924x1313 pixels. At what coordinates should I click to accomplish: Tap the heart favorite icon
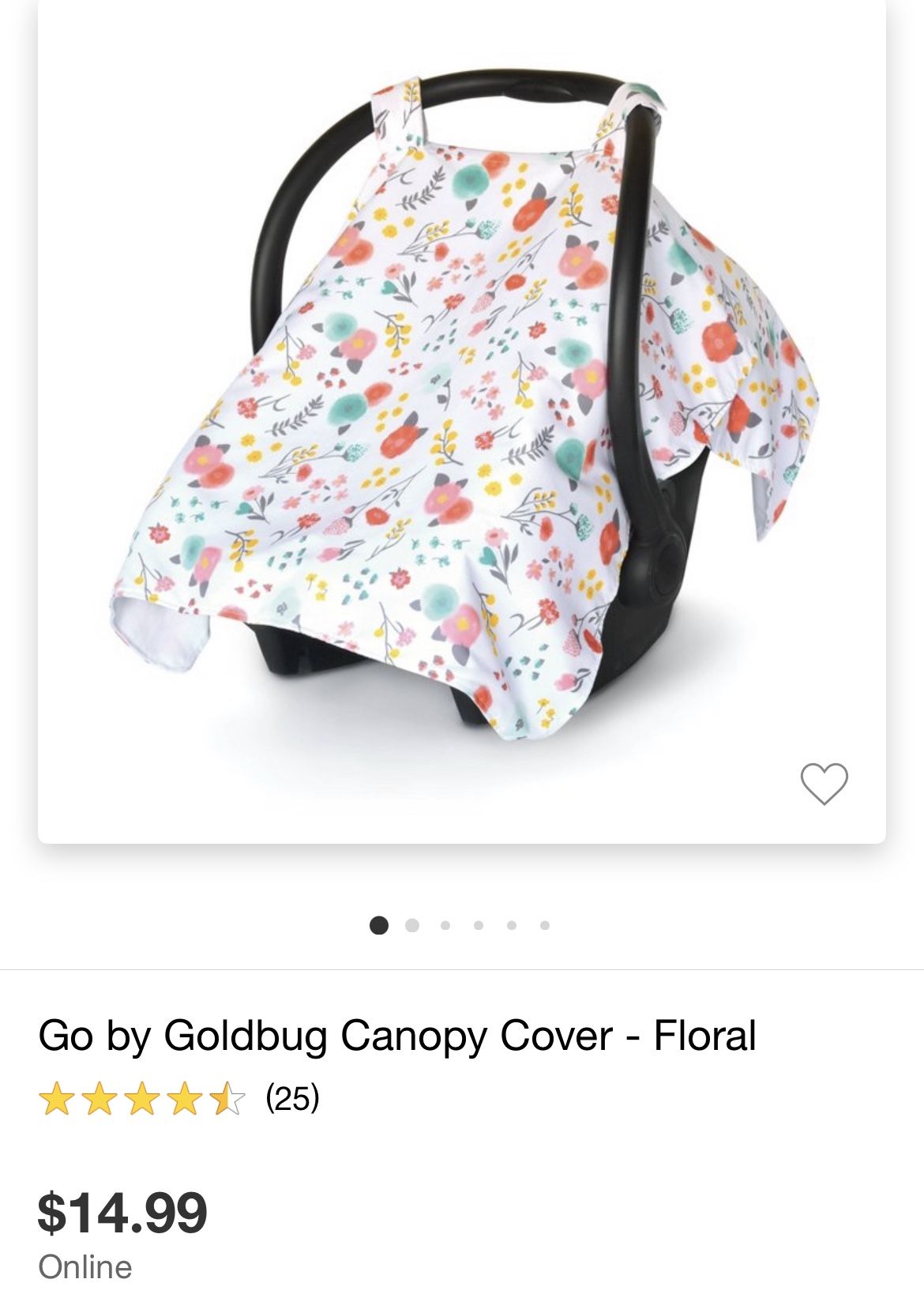[824, 784]
